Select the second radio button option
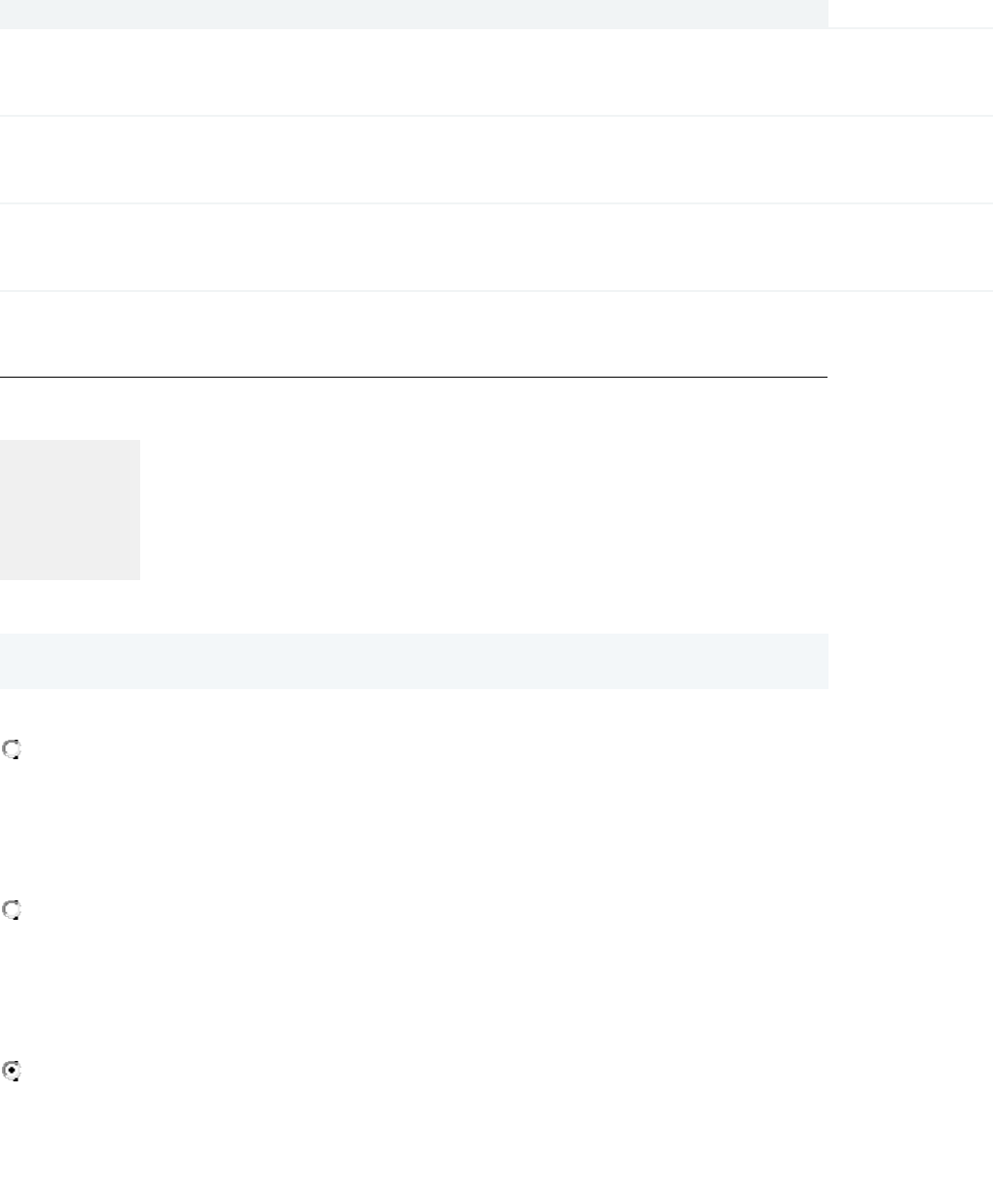 pos(13,911)
